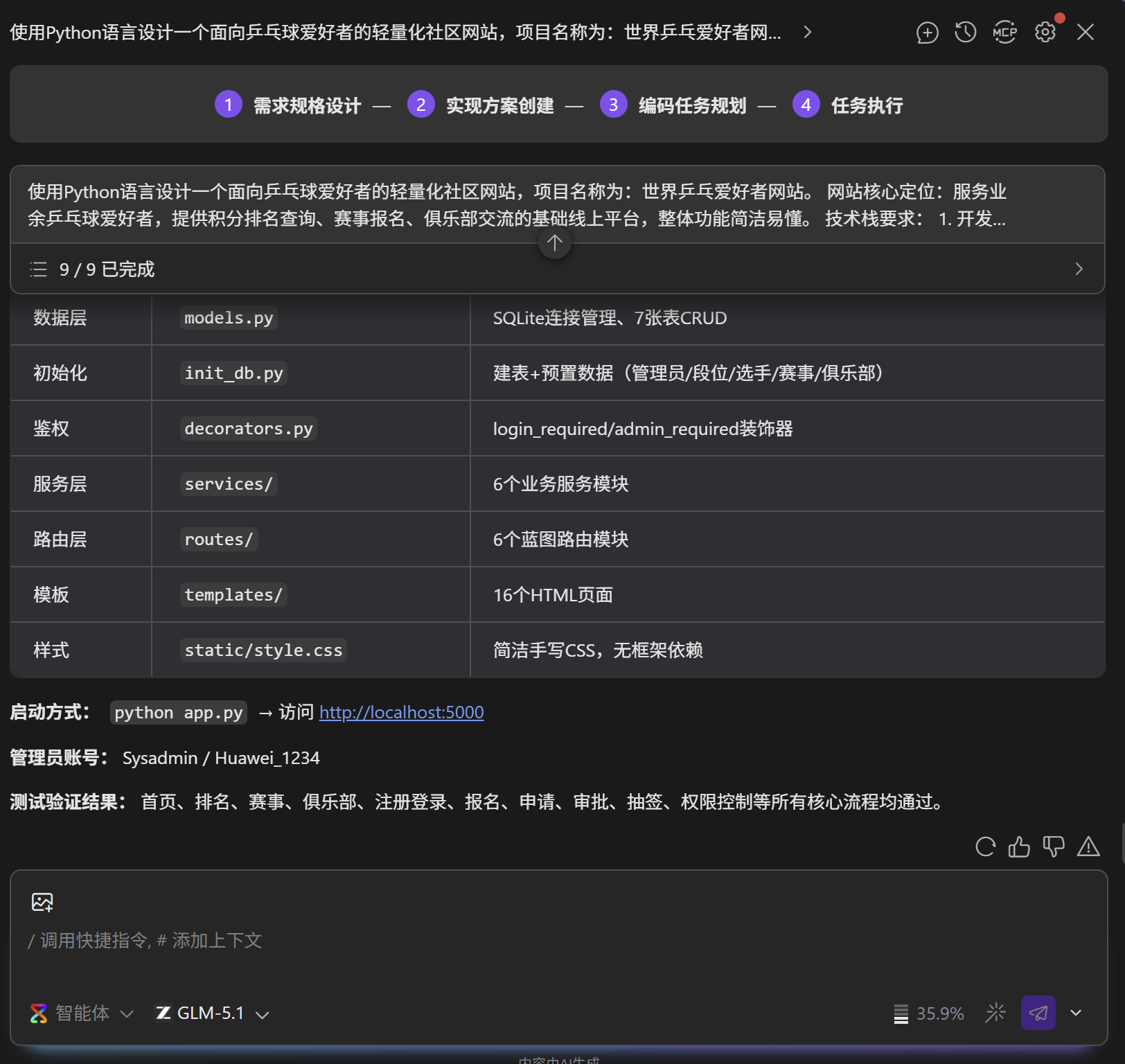Click the routes/ code label

(219, 540)
